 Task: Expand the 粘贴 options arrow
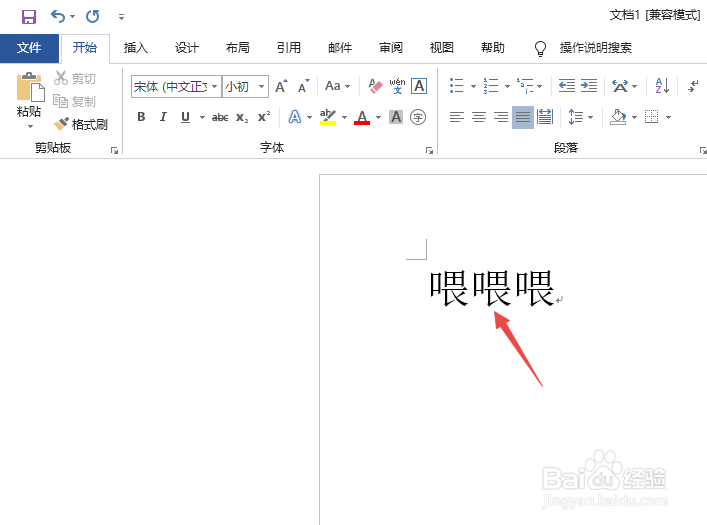tap(30, 127)
